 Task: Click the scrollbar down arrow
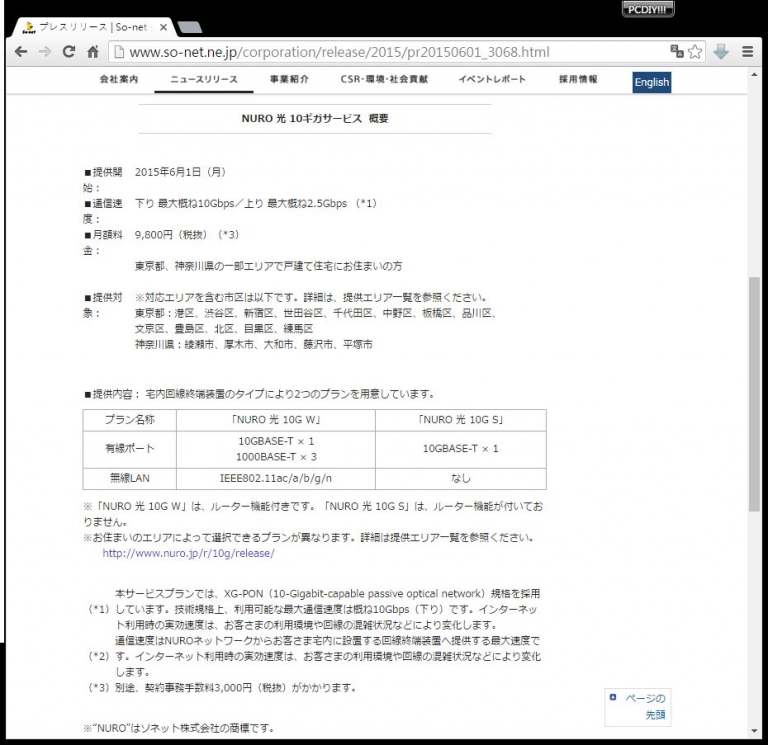point(754,731)
